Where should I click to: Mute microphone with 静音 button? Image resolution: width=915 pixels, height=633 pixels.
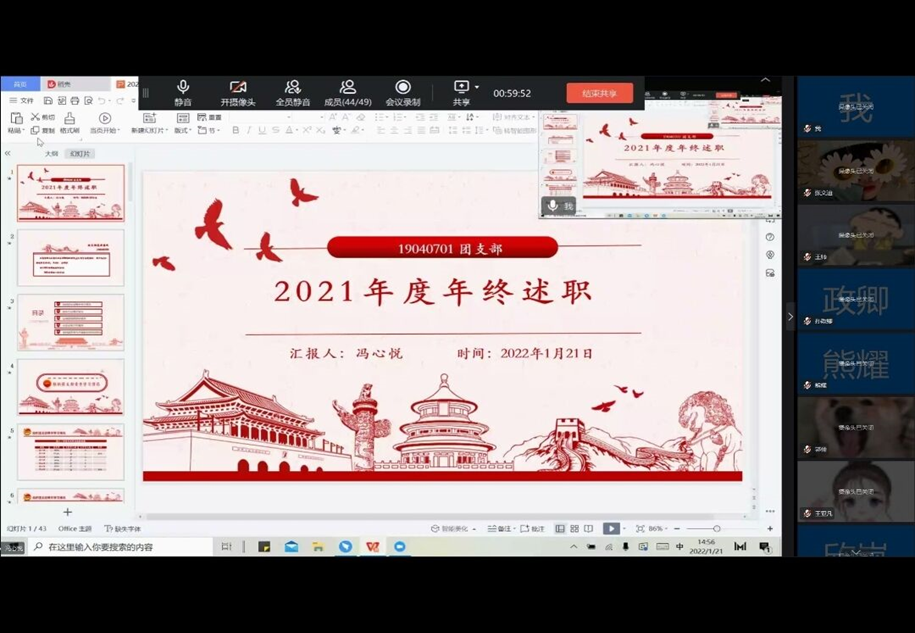point(183,92)
